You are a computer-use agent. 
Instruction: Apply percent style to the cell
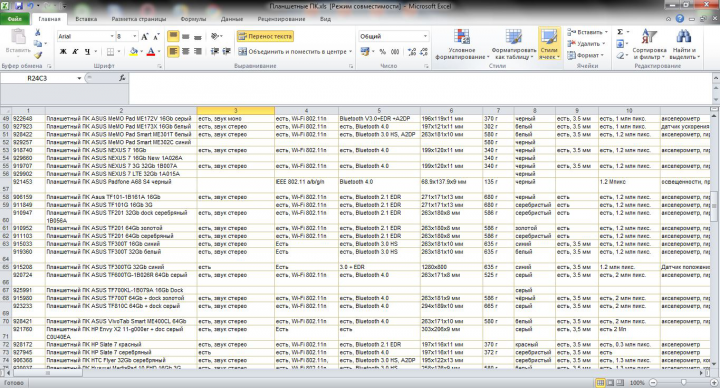(x=382, y=52)
